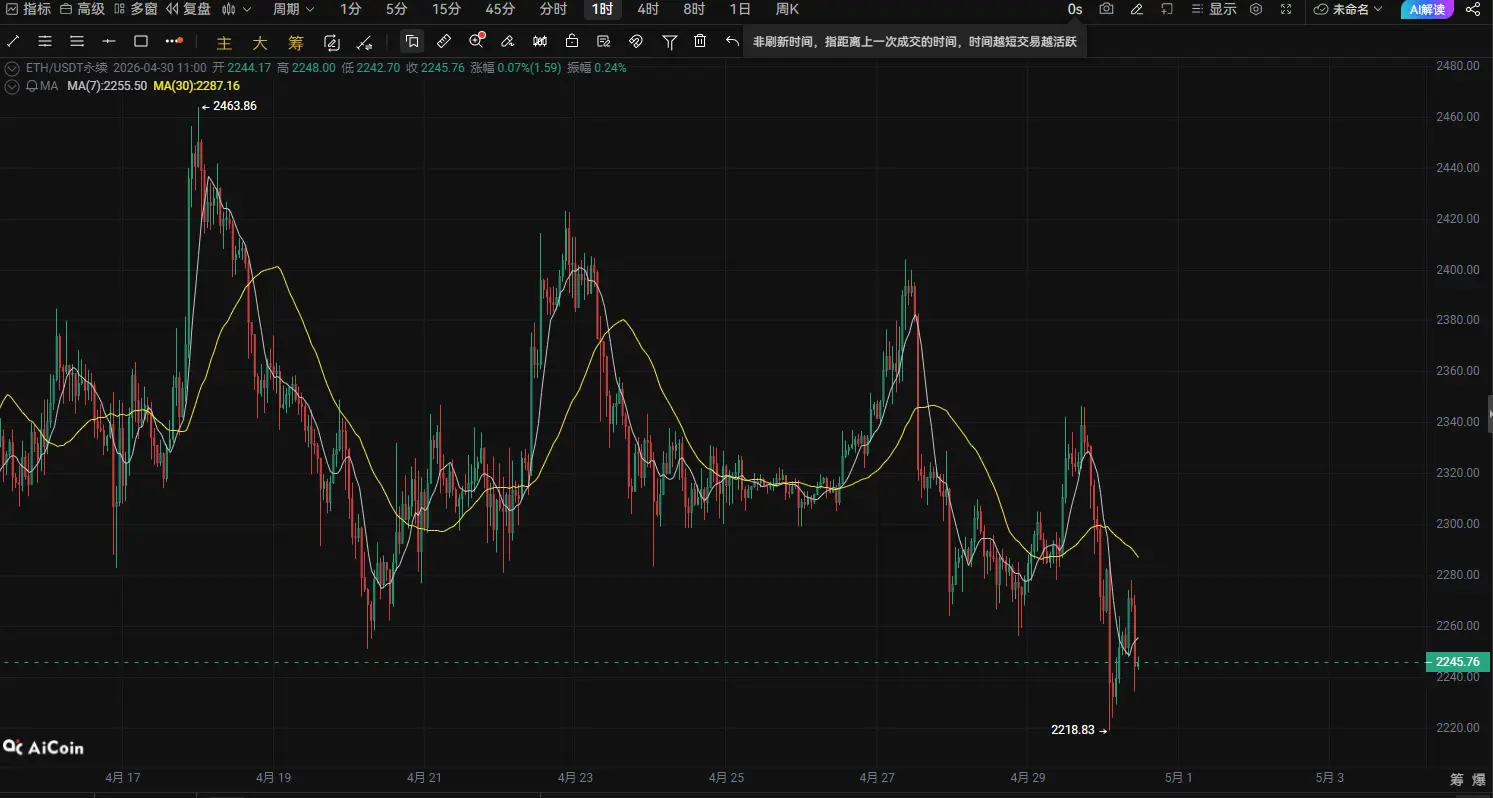Expand the right side panel arrow handle
The height and width of the screenshot is (798, 1493).
point(1489,413)
